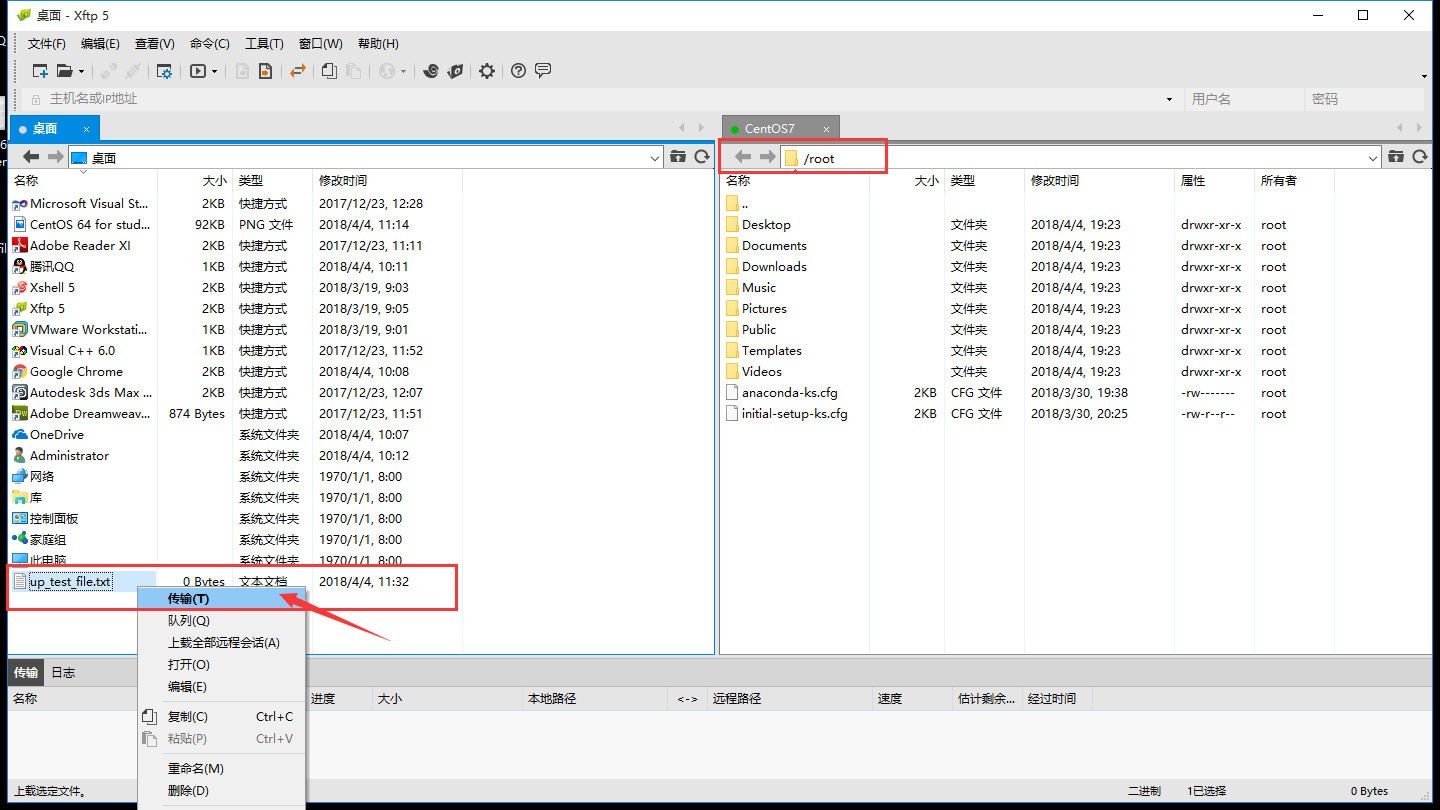Click the Open Session folder icon
Screen dimensions: 1440x810
[65, 71]
